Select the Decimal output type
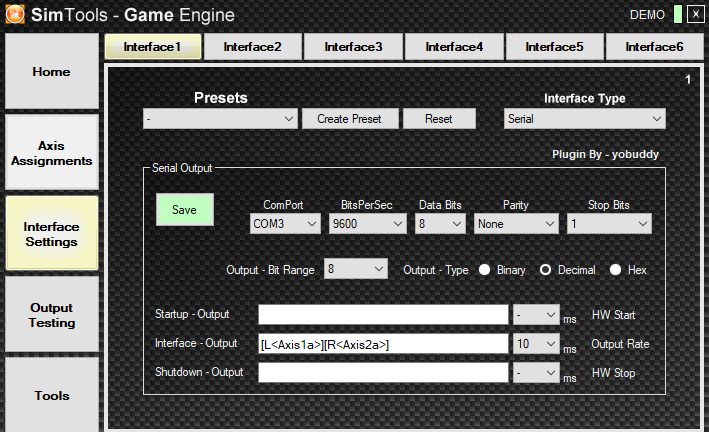Screen dimensions: 709x432 (546, 270)
